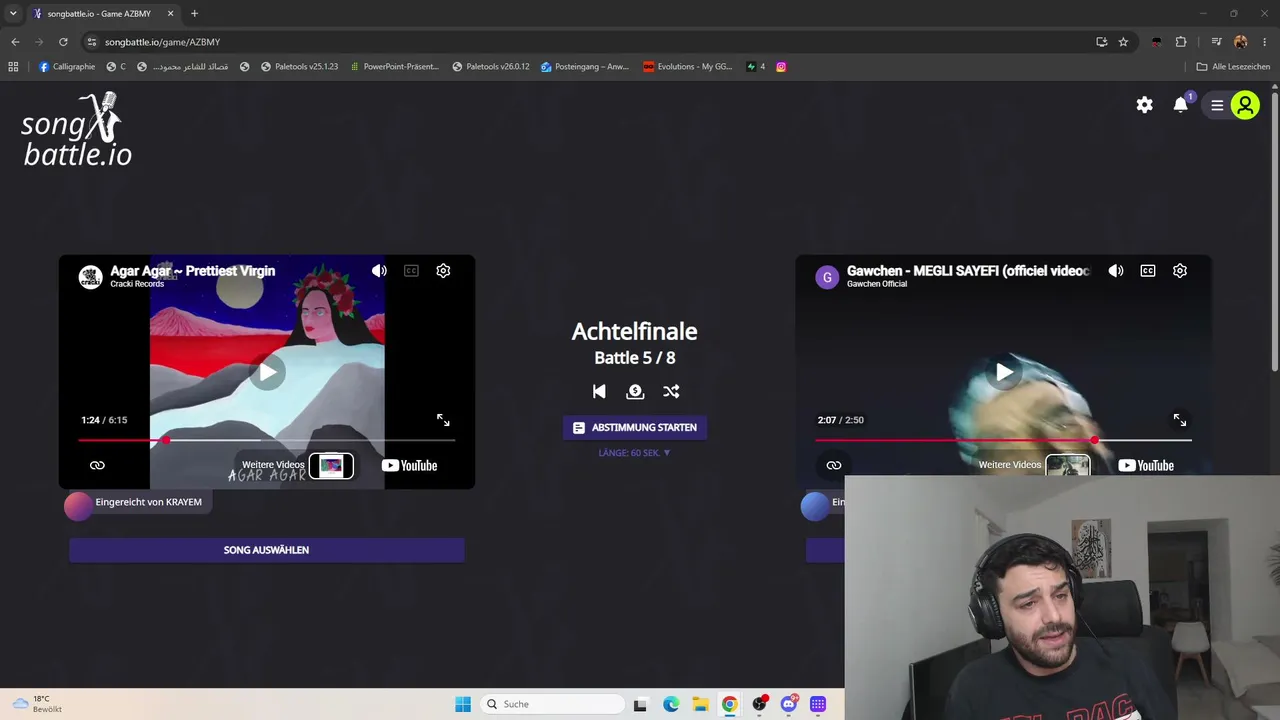Image resolution: width=1280 pixels, height=720 pixels.
Task: Click the taskbar Suche search box
Action: coord(551,704)
